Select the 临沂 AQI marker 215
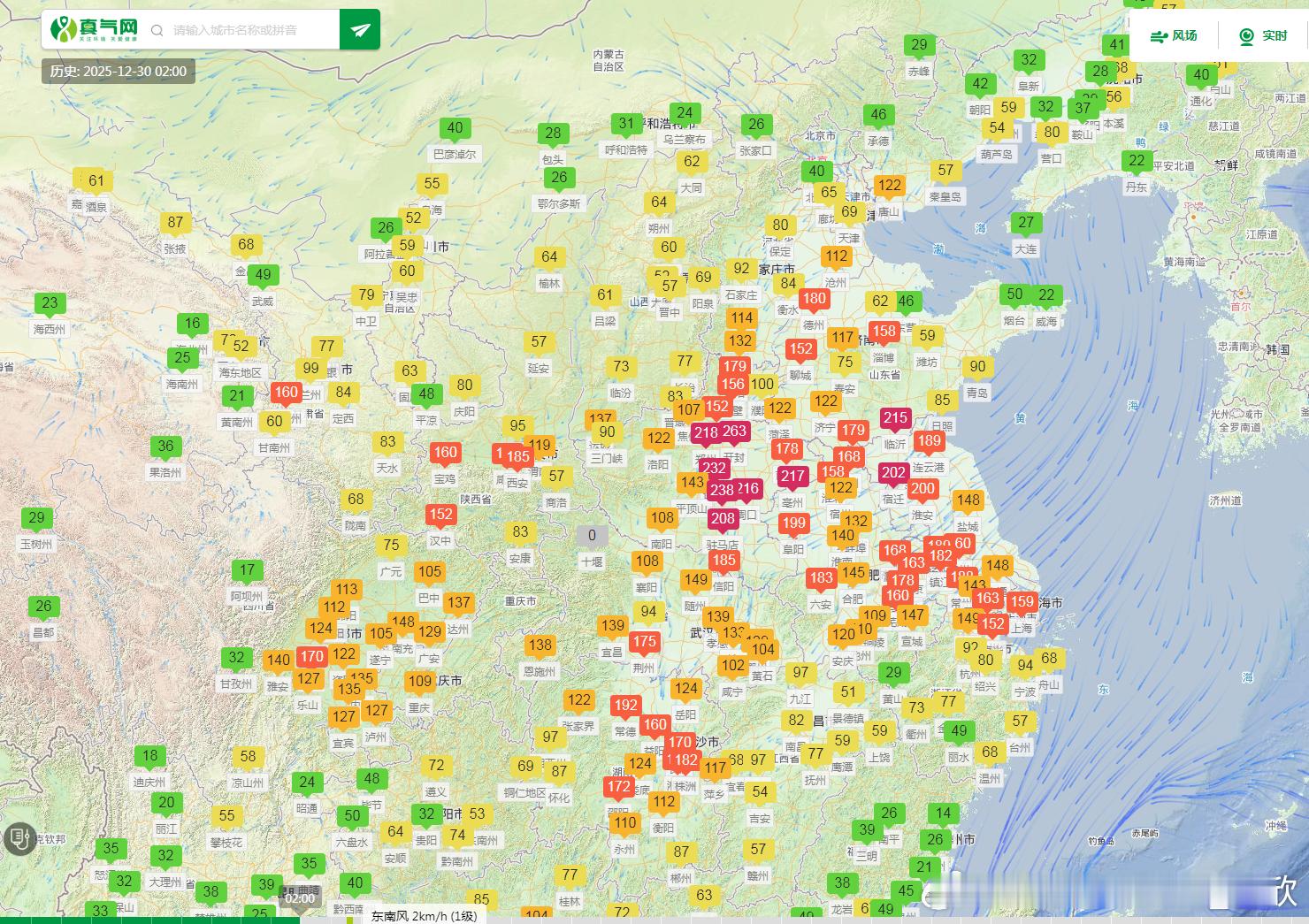The image size is (1309, 924). (x=895, y=419)
